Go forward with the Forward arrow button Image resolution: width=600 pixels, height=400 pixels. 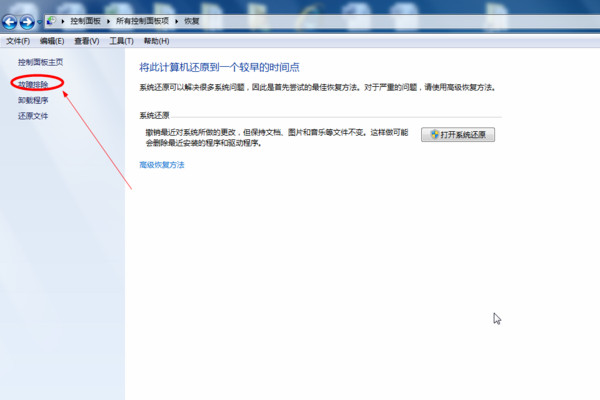tap(27, 22)
